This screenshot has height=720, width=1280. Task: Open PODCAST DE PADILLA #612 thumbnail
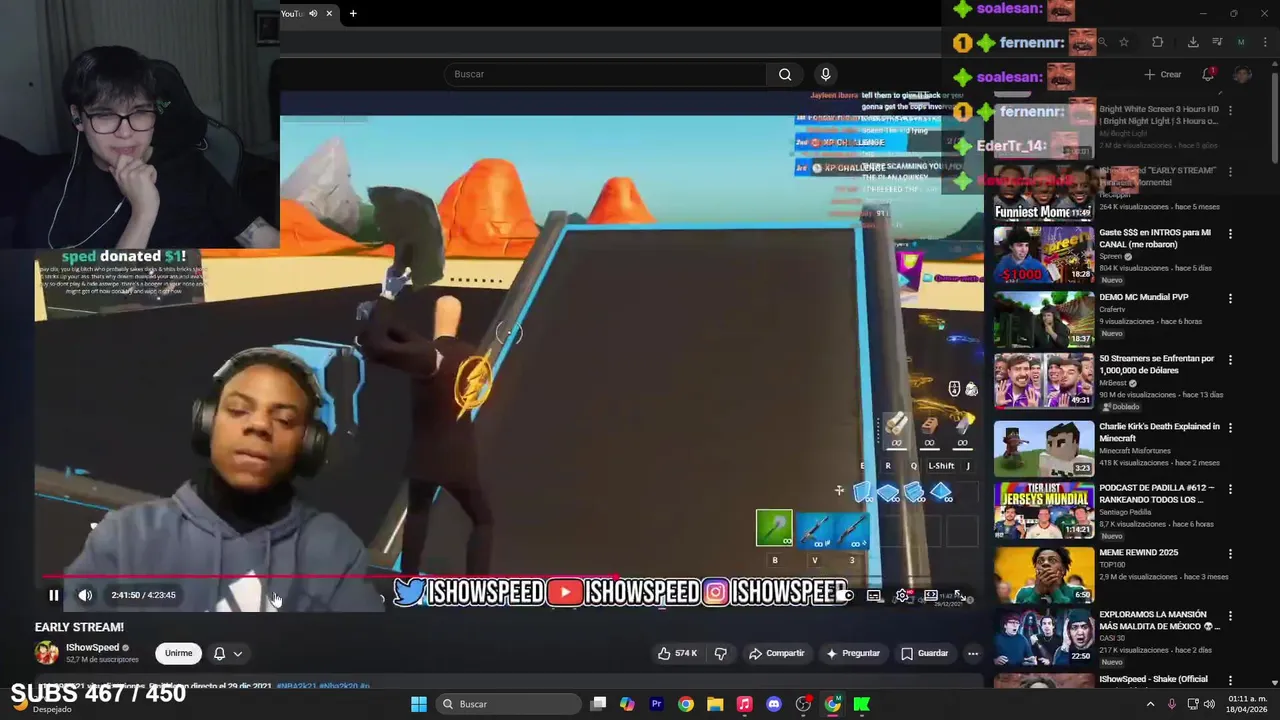click(1043, 510)
